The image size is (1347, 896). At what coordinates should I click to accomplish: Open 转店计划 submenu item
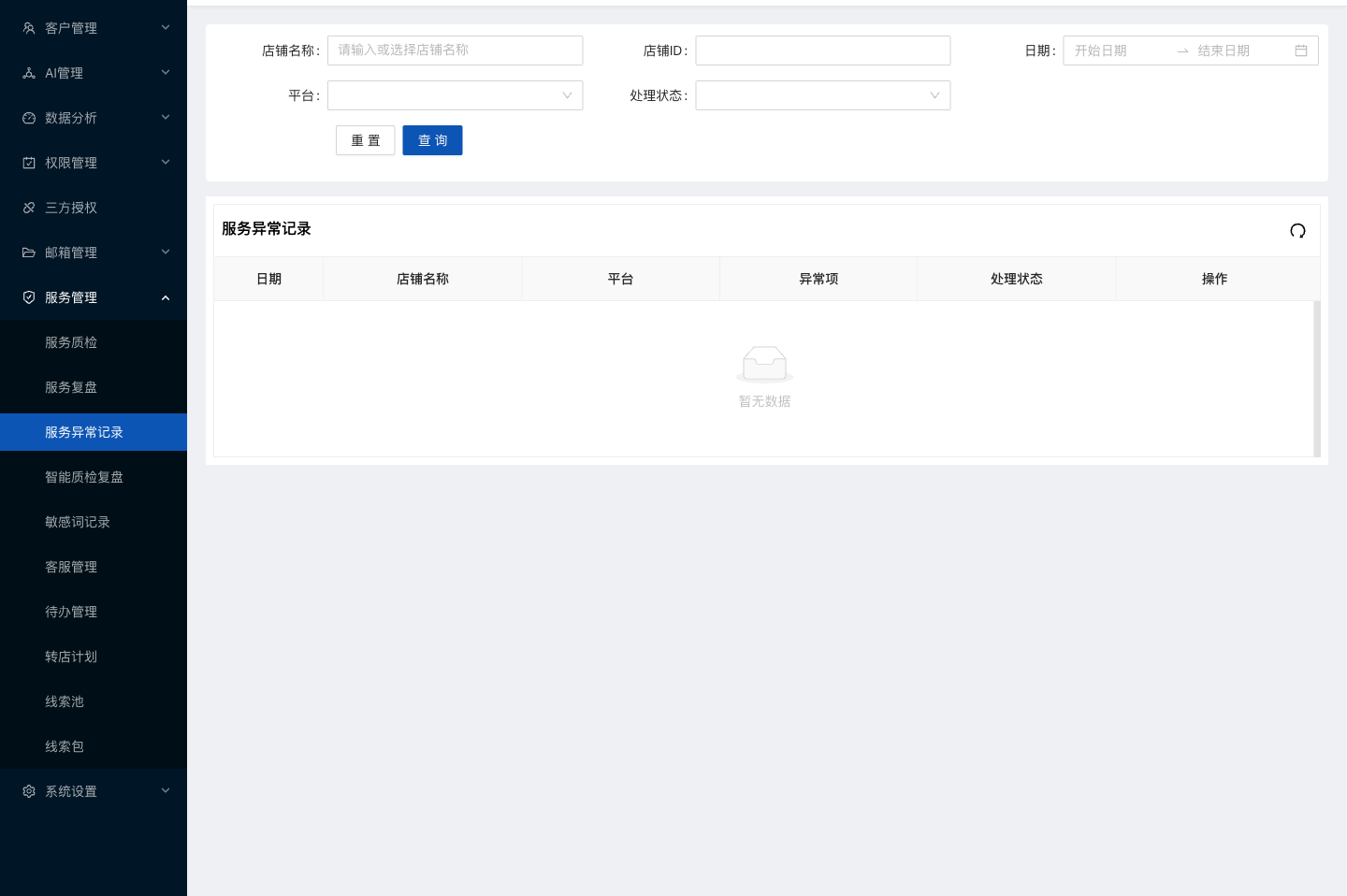click(x=94, y=657)
